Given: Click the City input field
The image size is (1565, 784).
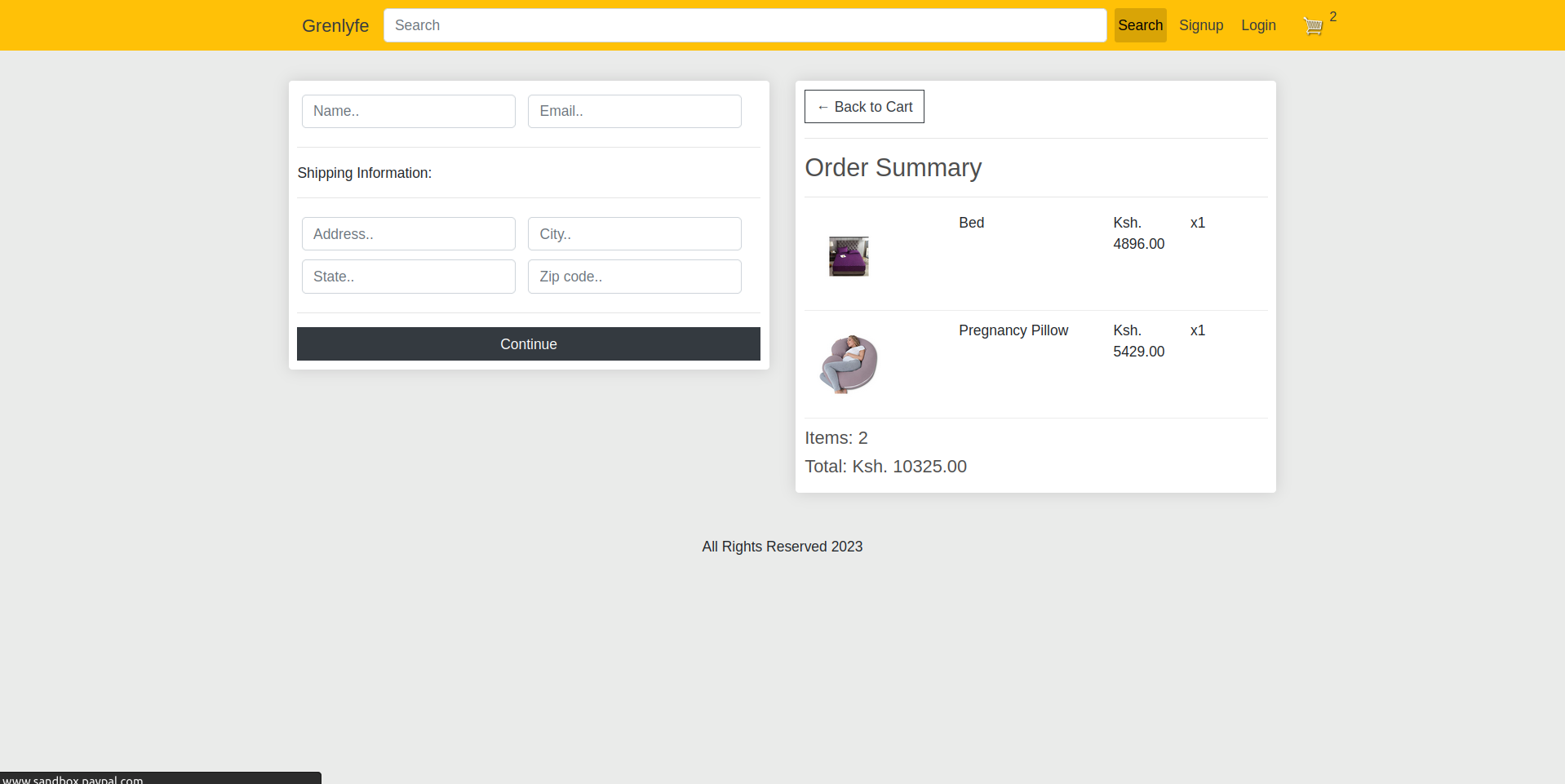Looking at the screenshot, I should pos(634,234).
